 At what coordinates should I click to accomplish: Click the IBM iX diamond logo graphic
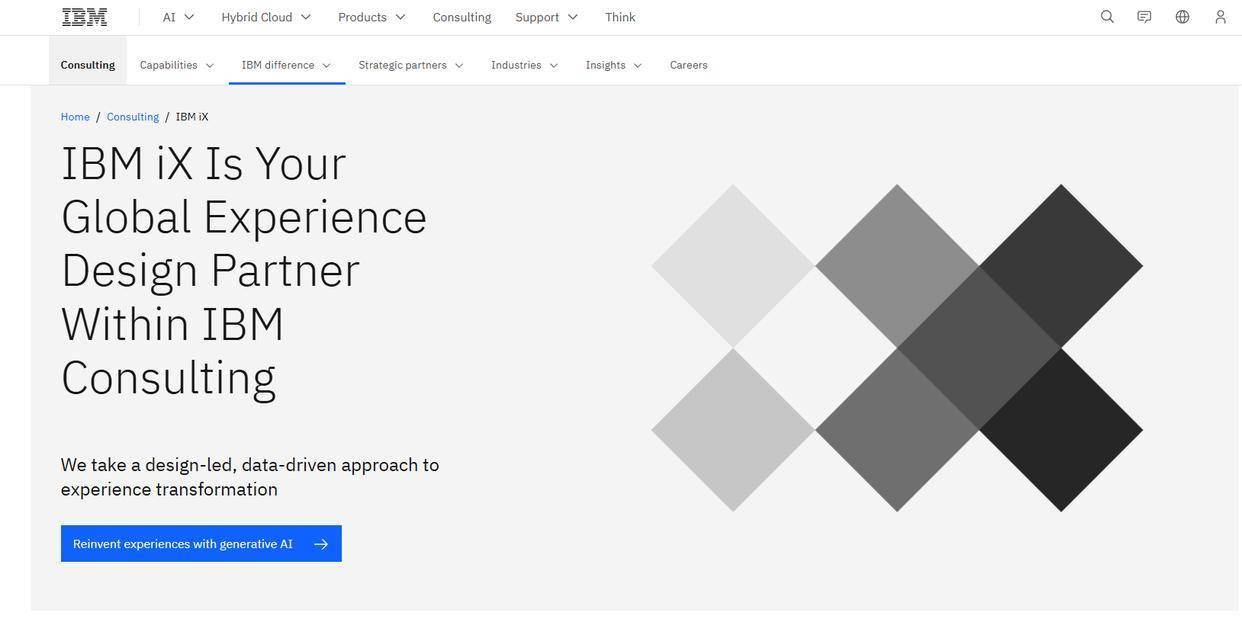click(897, 347)
